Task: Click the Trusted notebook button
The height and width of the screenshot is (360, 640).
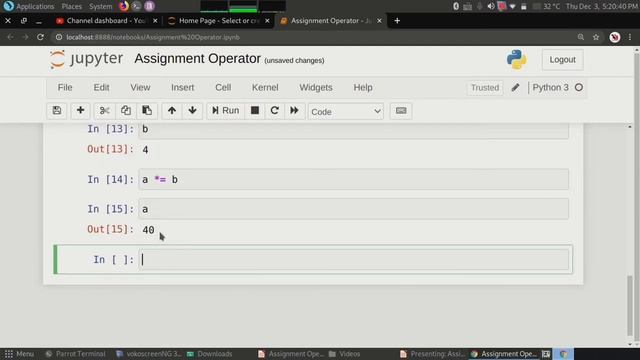Action: pyautogui.click(x=484, y=88)
